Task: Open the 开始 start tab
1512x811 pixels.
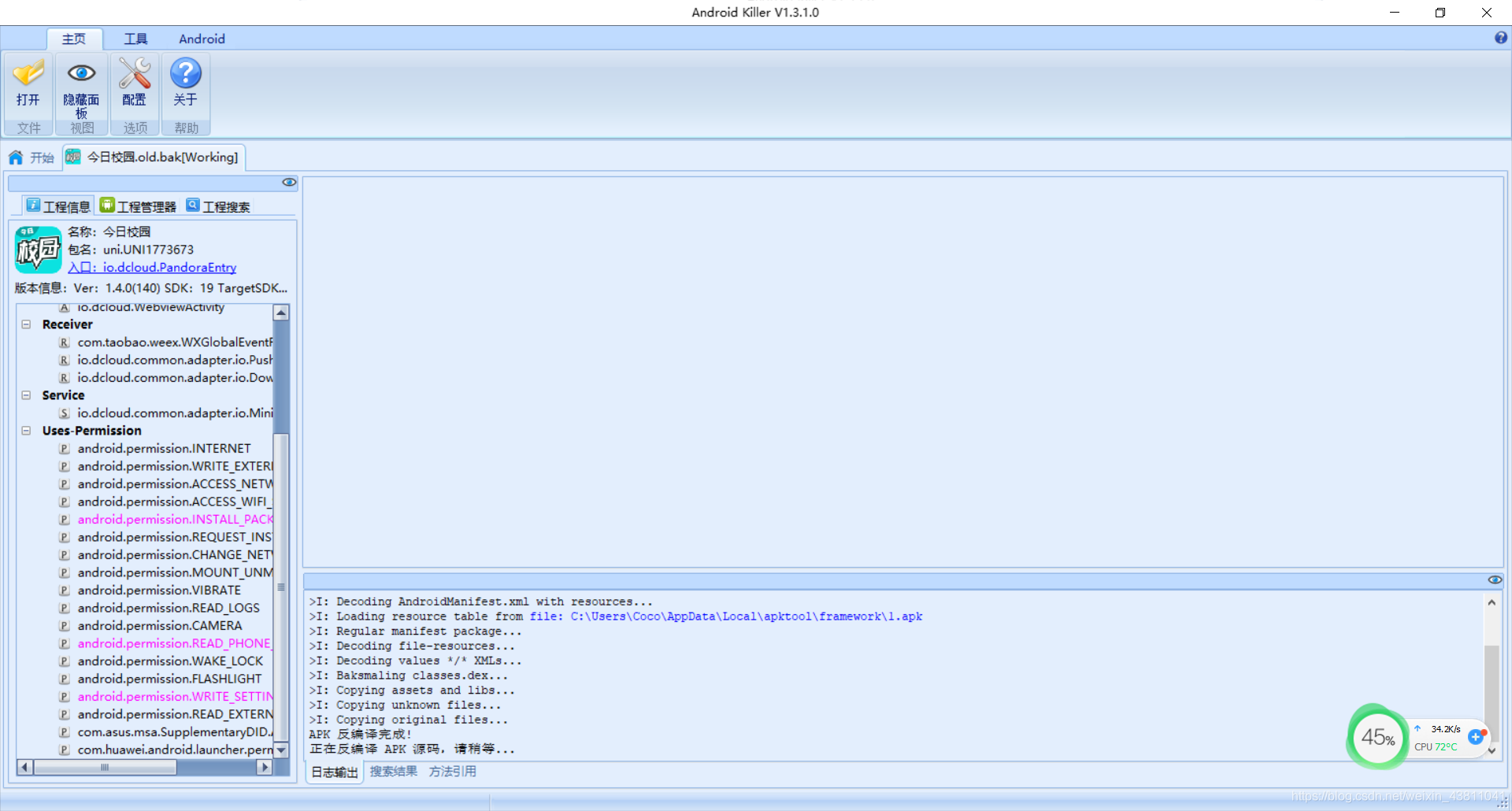Action: coord(31,157)
